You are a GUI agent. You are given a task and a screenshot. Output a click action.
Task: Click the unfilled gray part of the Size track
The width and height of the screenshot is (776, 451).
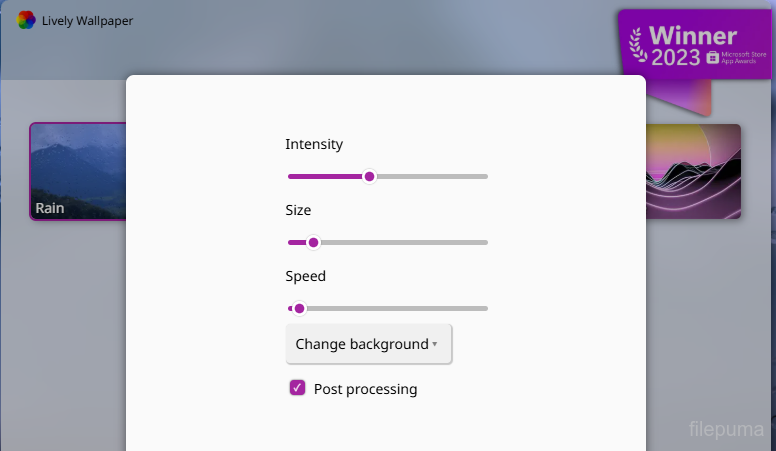[x=402, y=242]
